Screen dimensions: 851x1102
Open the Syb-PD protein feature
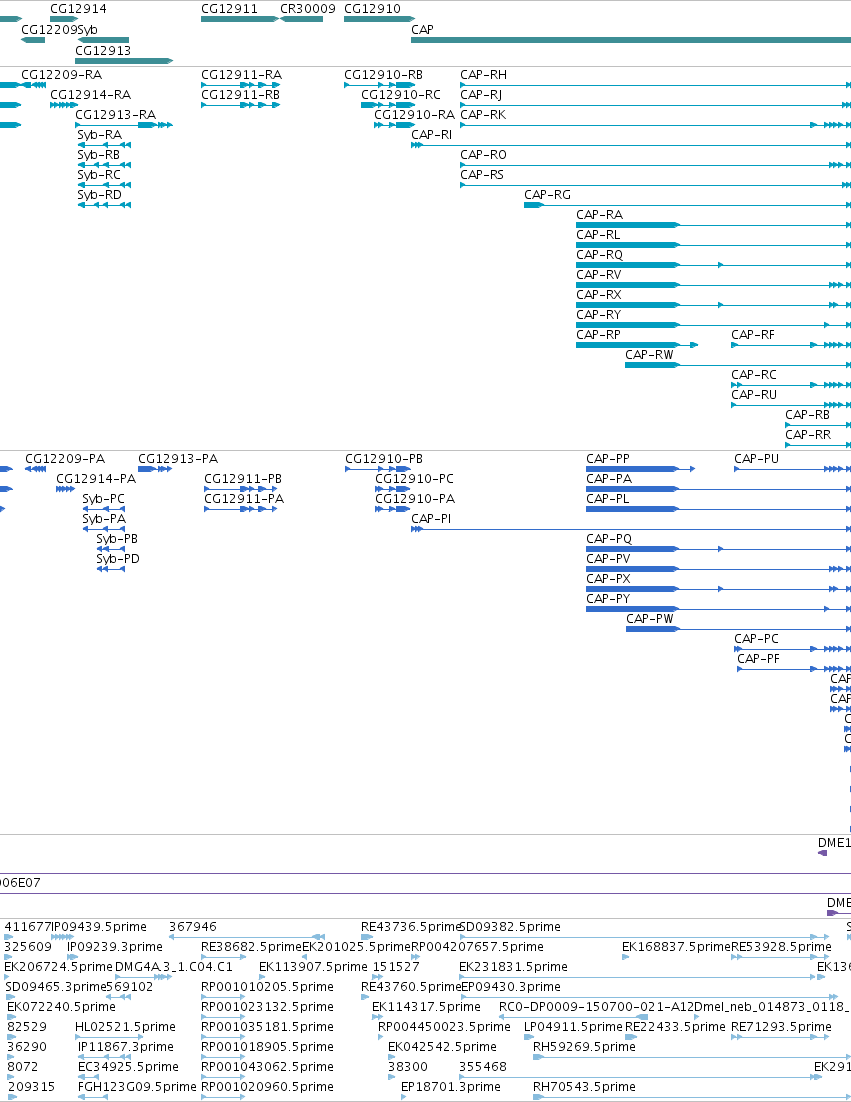click(117, 559)
